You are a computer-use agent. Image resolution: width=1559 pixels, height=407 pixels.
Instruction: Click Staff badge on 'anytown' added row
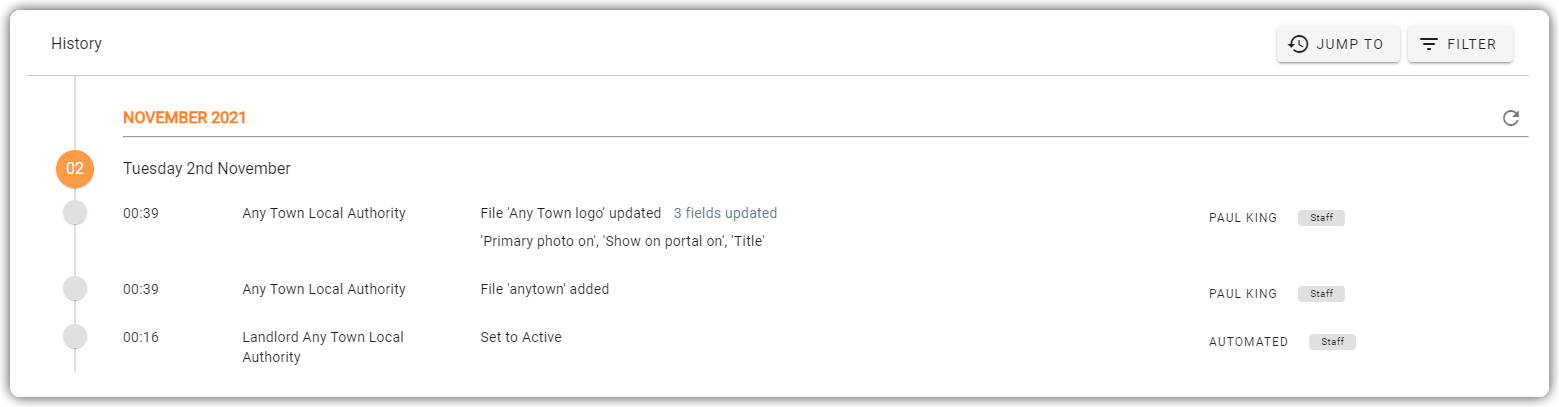click(1321, 294)
